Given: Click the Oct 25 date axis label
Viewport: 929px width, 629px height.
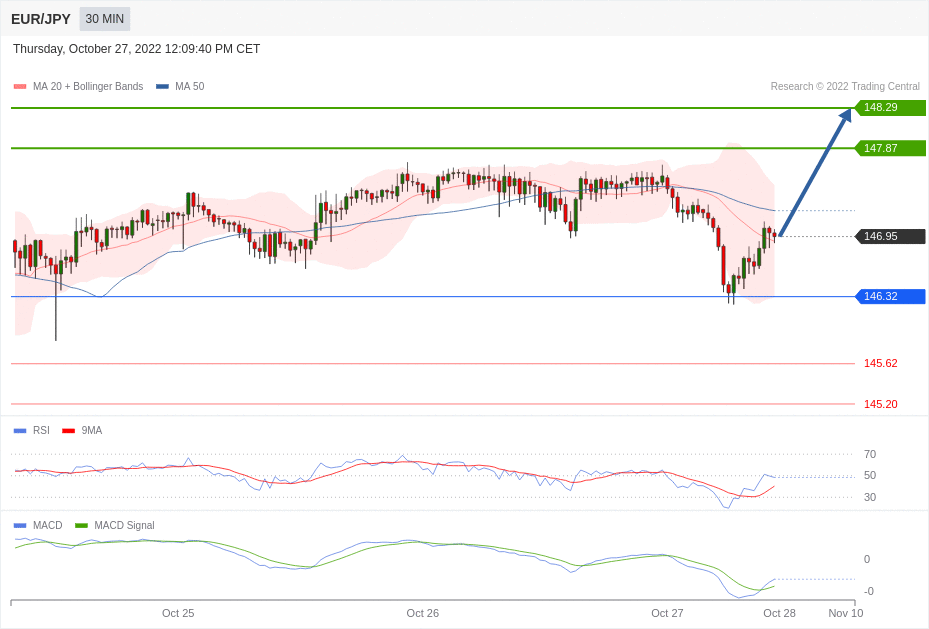Looking at the screenshot, I should (178, 613).
